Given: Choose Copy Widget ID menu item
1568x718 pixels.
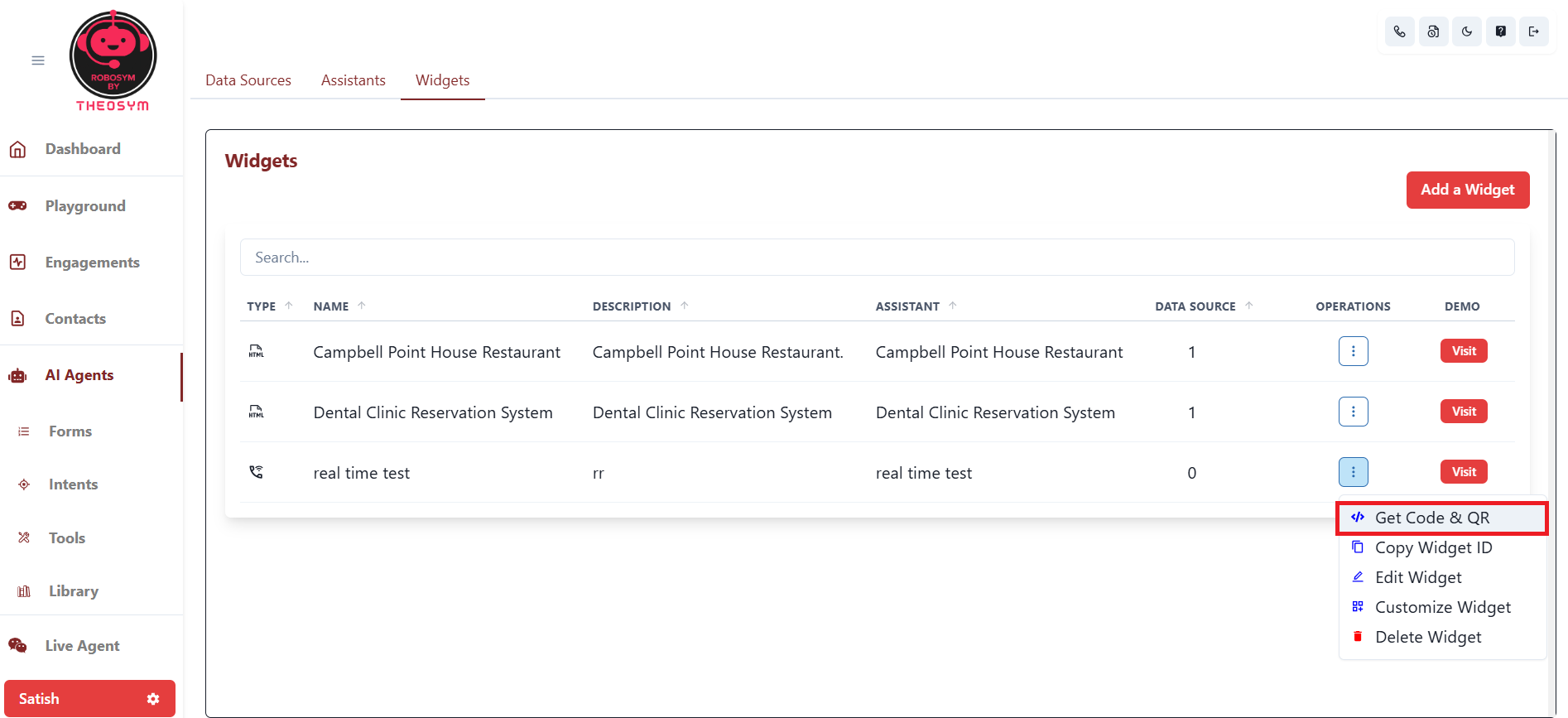Looking at the screenshot, I should click(x=1441, y=547).
